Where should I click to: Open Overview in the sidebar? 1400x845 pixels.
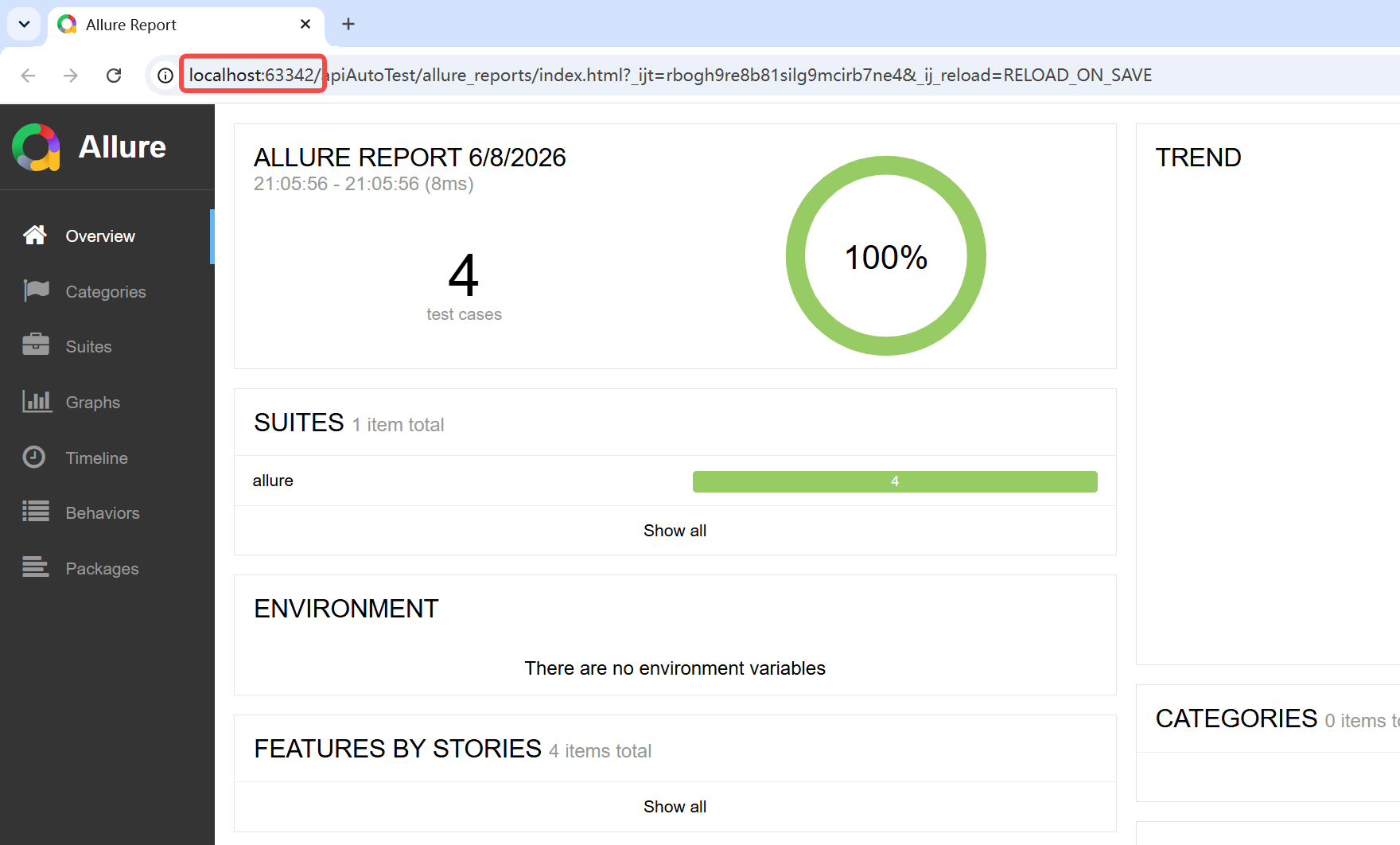coord(107,236)
